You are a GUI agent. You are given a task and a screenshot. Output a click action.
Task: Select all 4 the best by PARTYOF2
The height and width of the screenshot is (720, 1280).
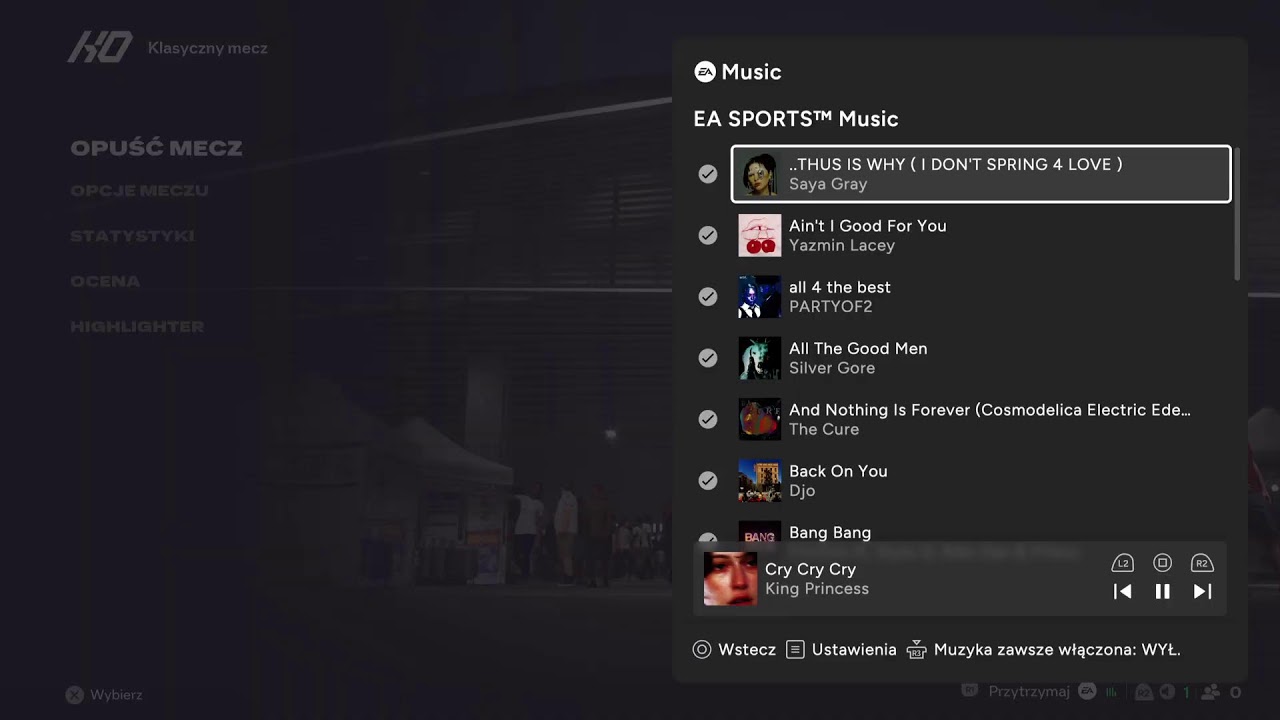click(981, 297)
